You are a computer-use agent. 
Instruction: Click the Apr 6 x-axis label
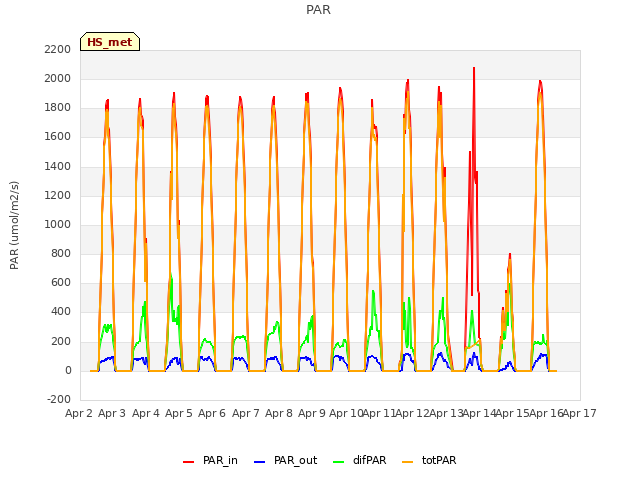tap(212, 413)
